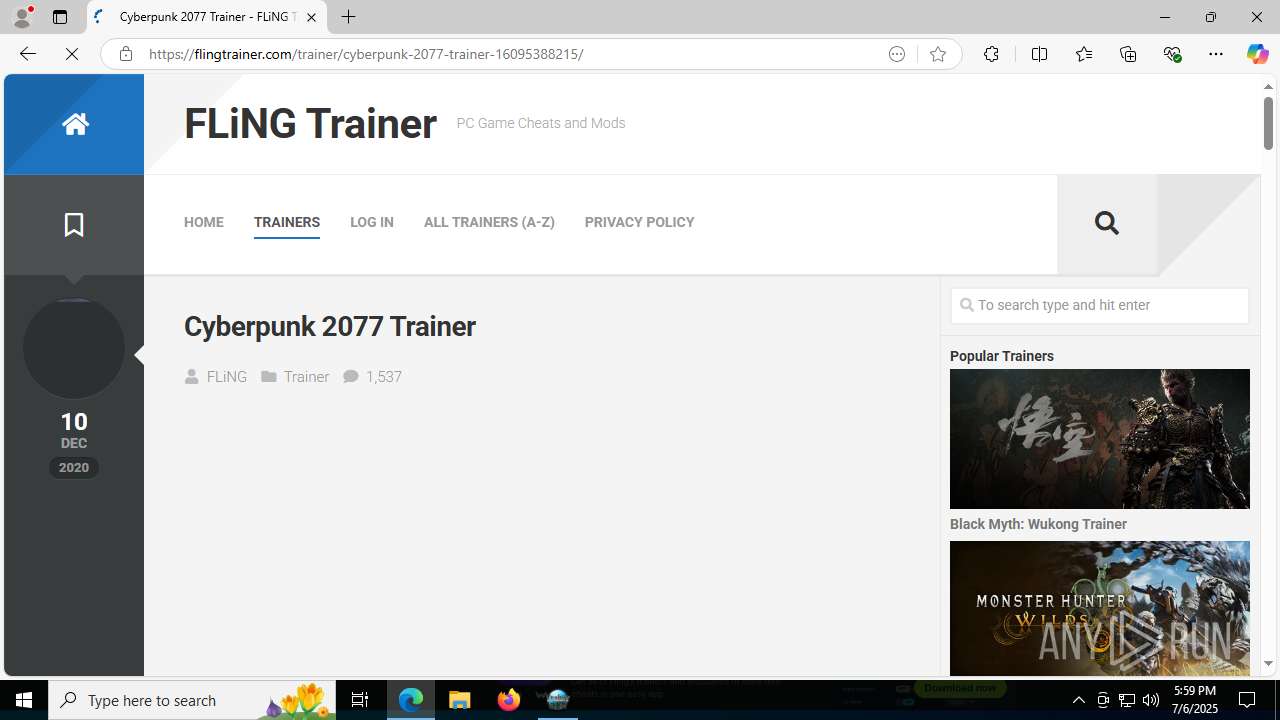Close the Cyberpunk 2077 Trainer tab
This screenshot has width=1280, height=720.
(x=311, y=17)
